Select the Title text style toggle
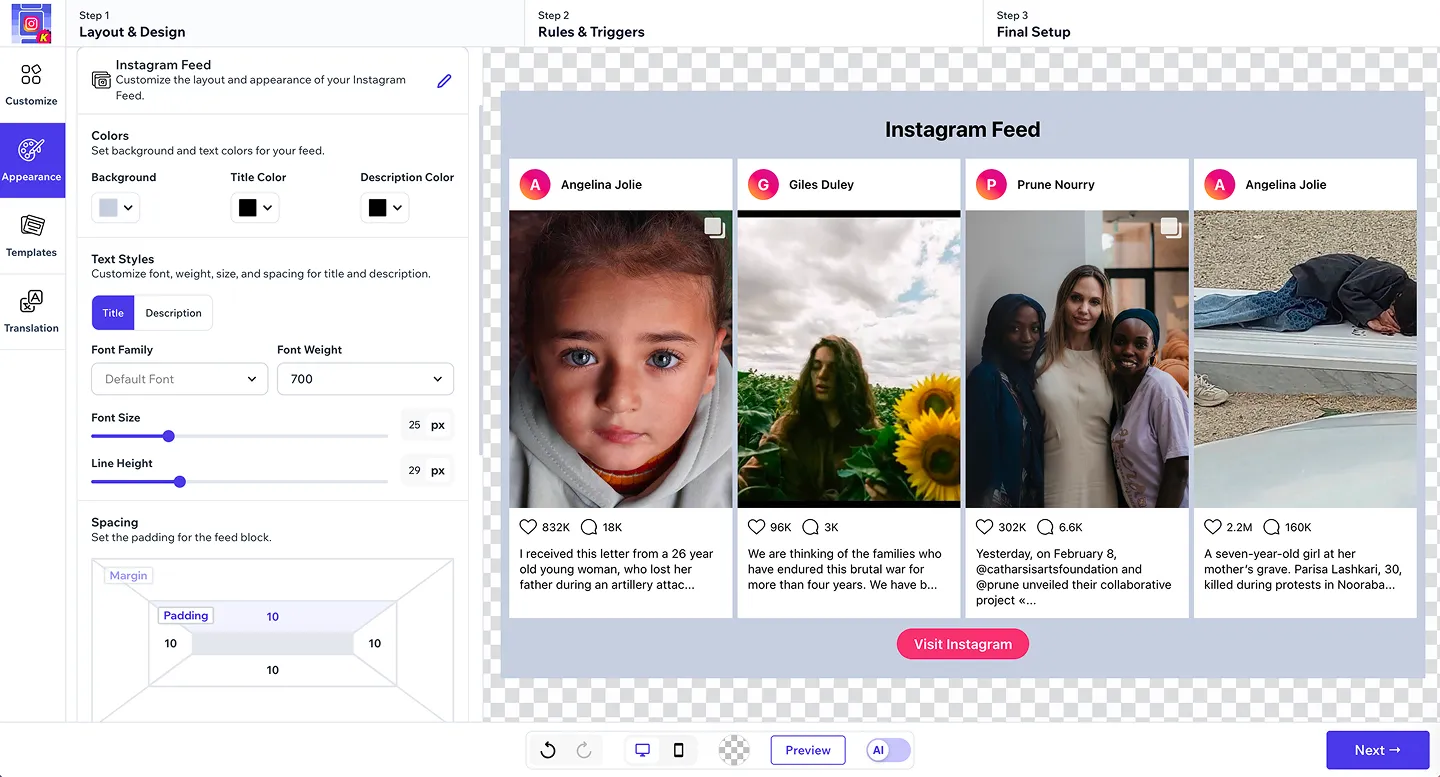1440x777 pixels. coord(113,313)
